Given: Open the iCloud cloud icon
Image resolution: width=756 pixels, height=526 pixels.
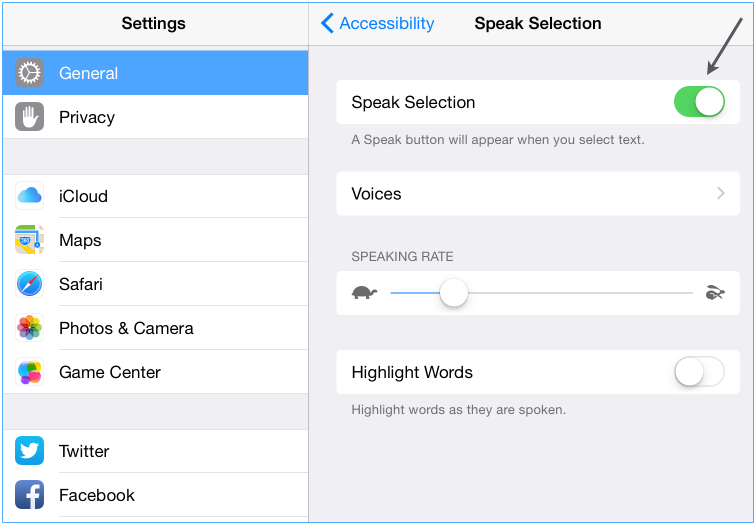Looking at the screenshot, I should coord(29,196).
